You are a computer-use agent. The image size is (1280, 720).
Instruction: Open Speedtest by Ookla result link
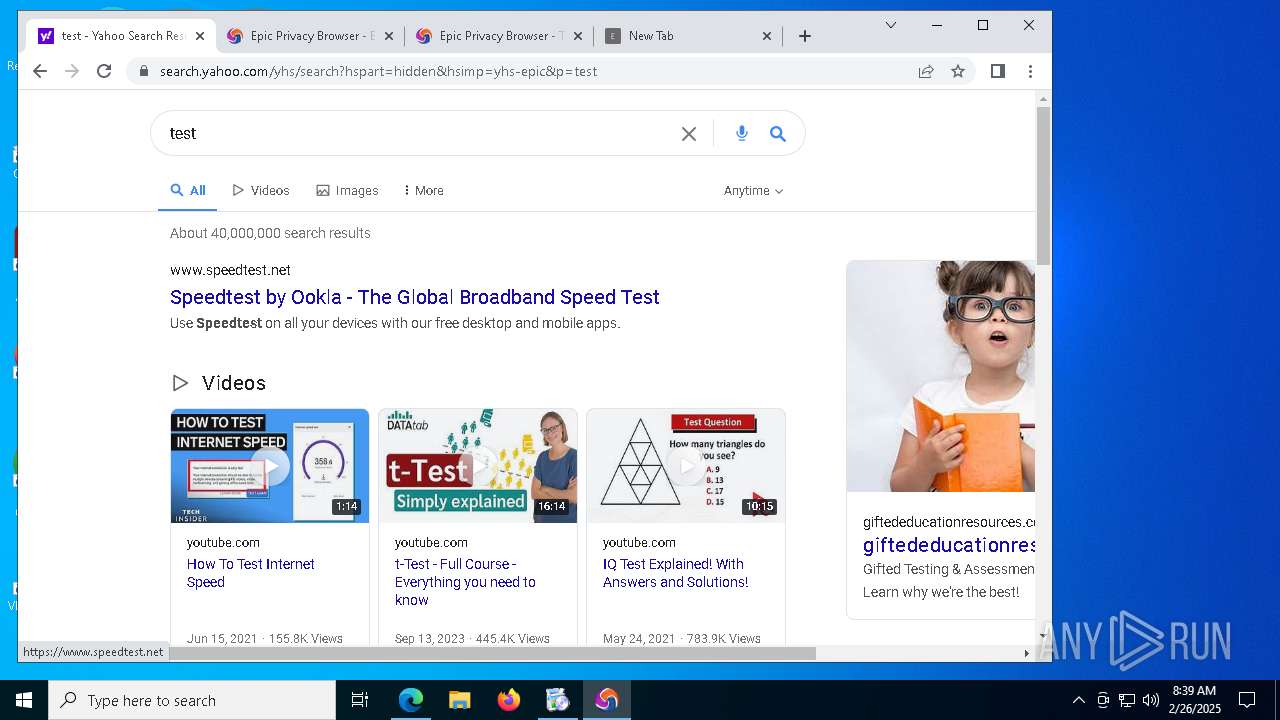click(415, 297)
